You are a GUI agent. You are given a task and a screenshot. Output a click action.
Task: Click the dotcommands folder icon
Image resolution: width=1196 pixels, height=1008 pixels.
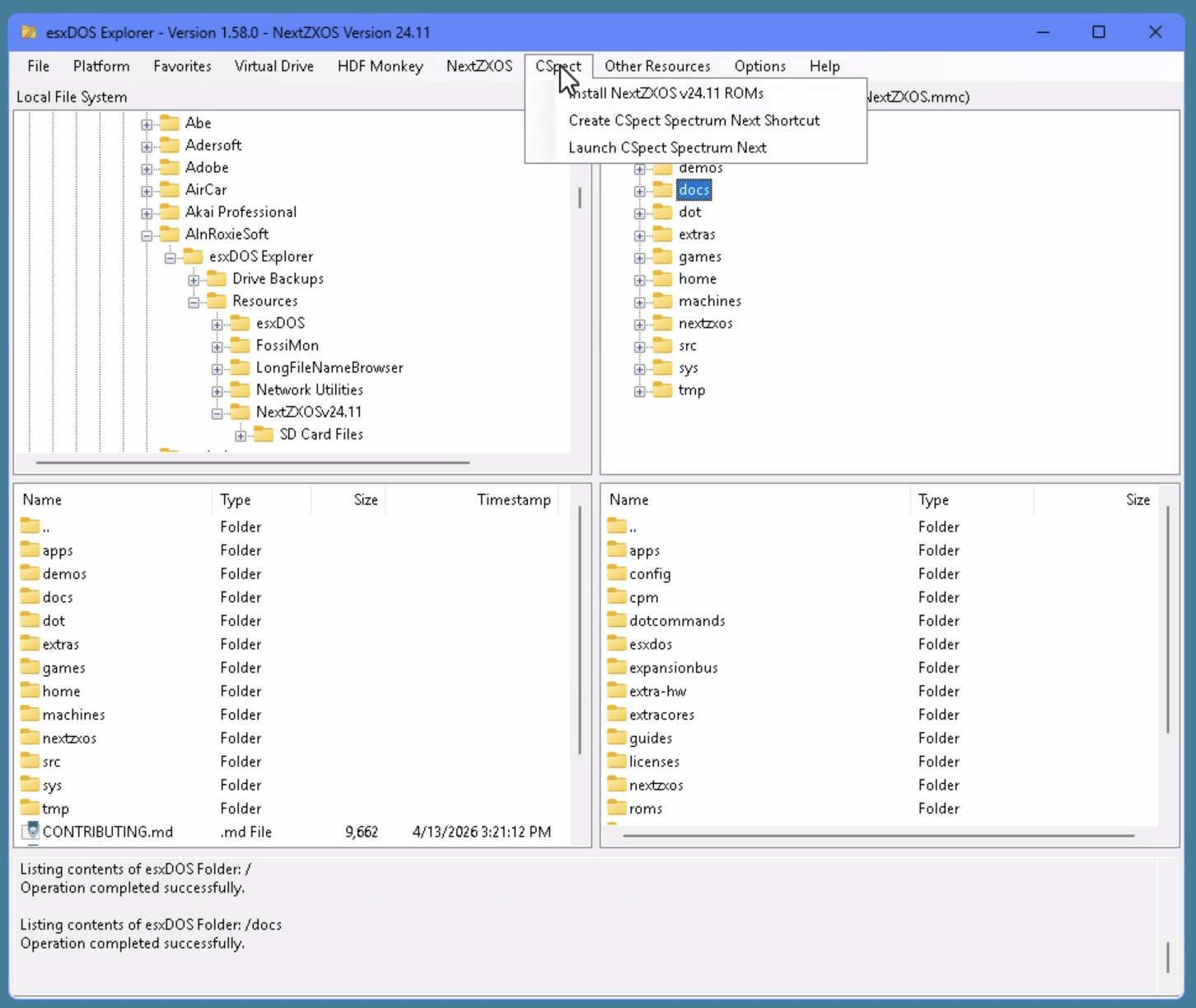tap(617, 620)
